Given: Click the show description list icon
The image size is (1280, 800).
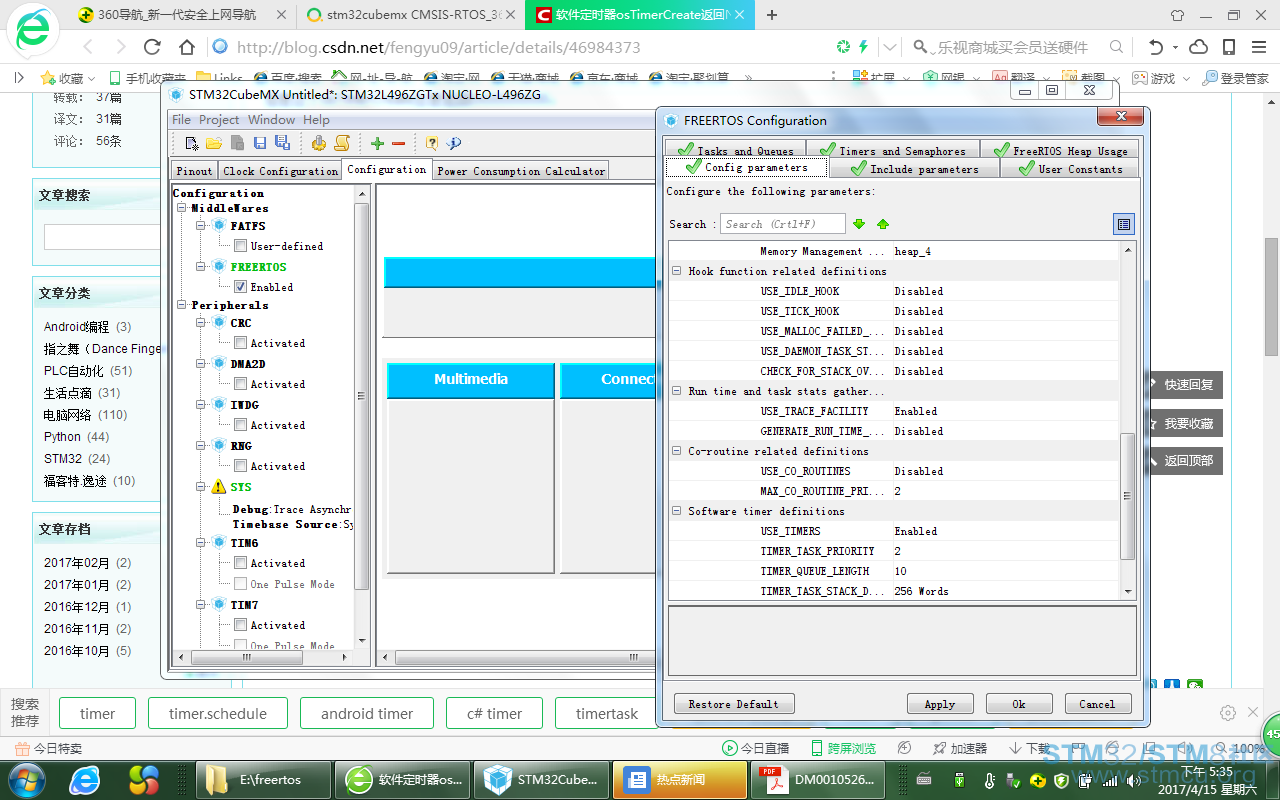Looking at the screenshot, I should 1124,225.
